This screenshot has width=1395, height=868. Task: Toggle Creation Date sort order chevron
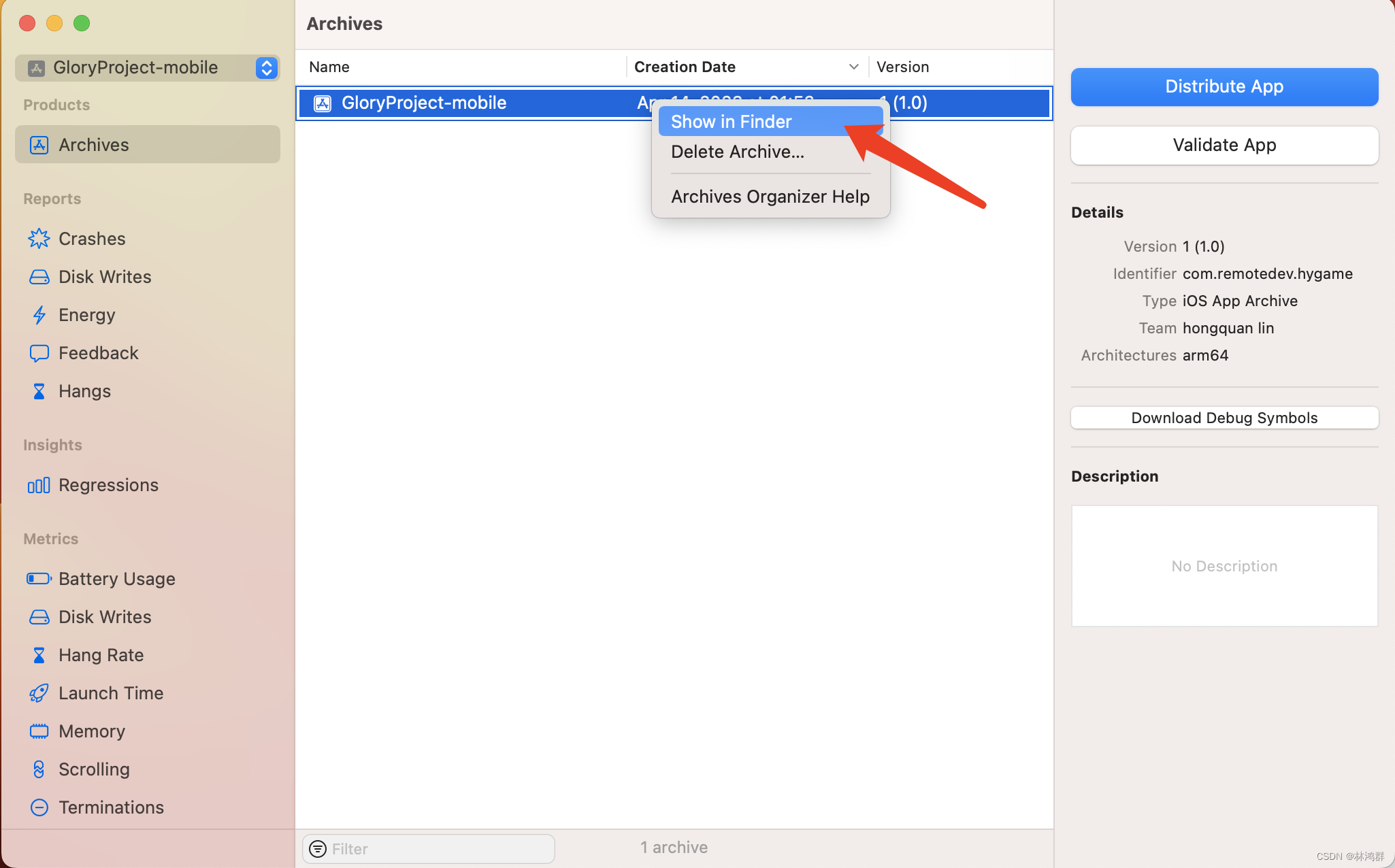click(853, 67)
